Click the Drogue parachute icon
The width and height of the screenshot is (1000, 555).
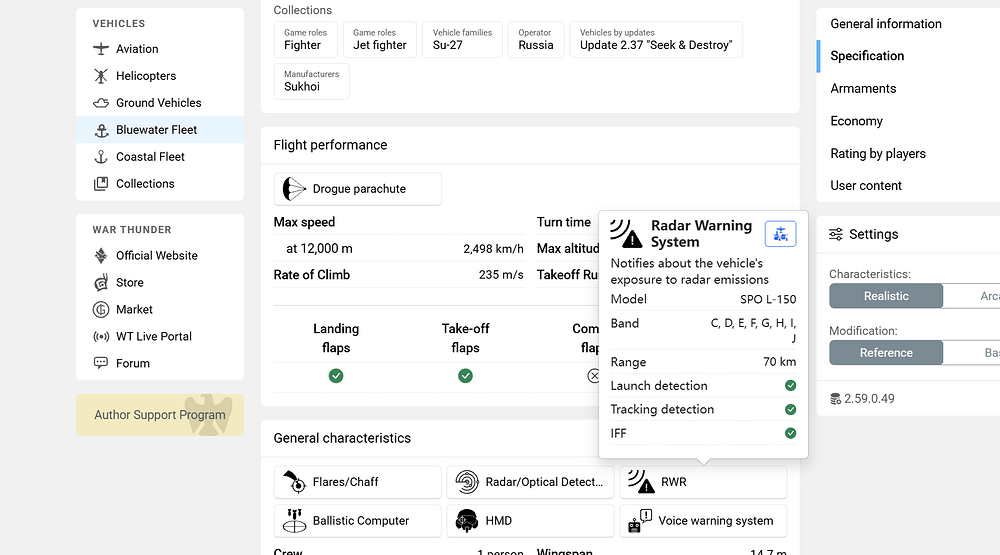[x=293, y=189]
